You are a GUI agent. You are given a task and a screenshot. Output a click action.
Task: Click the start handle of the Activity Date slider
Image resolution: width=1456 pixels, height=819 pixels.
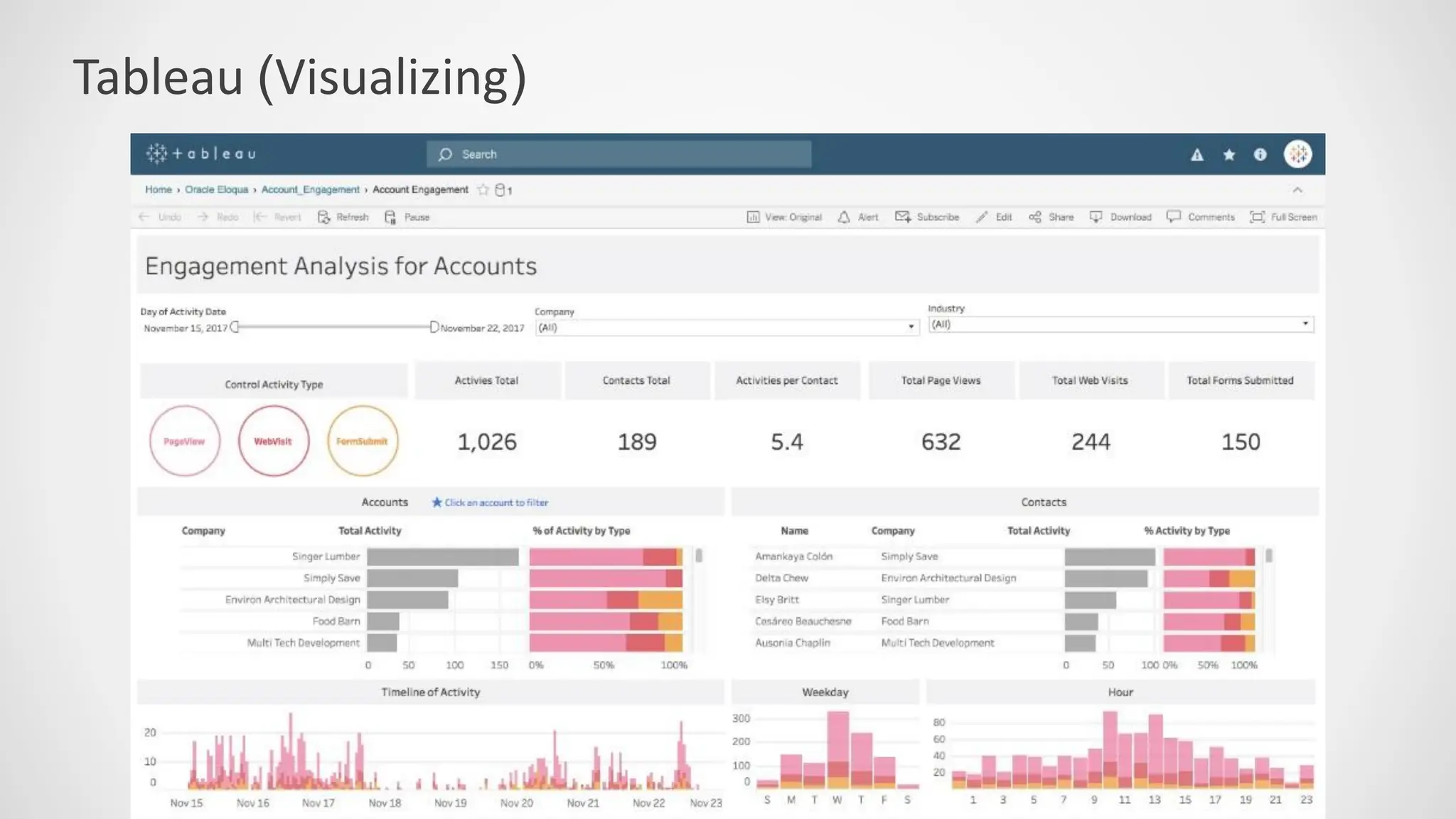coord(235,327)
